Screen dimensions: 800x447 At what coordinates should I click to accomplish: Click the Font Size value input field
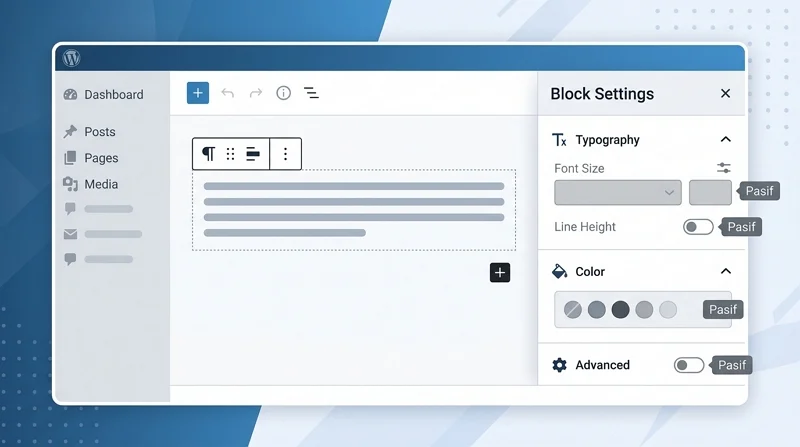pos(710,192)
